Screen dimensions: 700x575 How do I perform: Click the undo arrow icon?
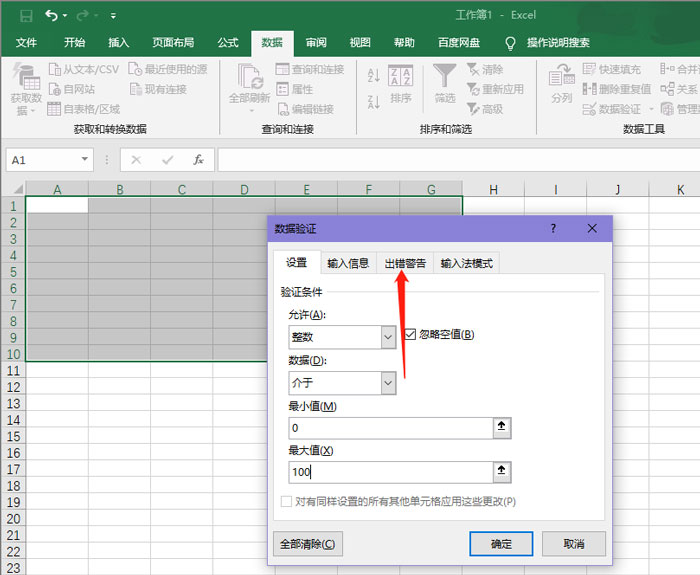[52, 16]
